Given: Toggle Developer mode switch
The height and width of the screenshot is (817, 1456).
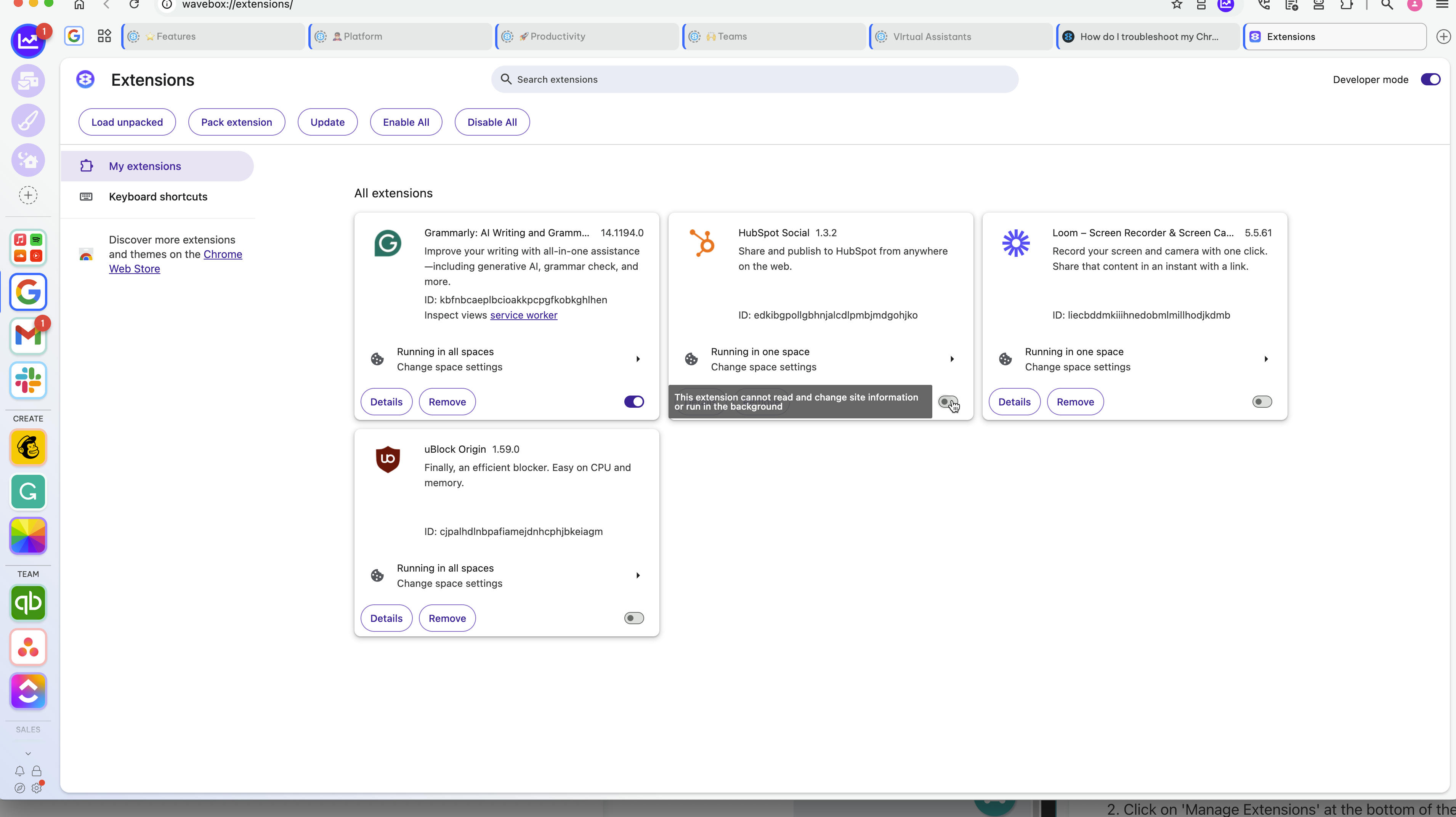Looking at the screenshot, I should click(x=1430, y=80).
